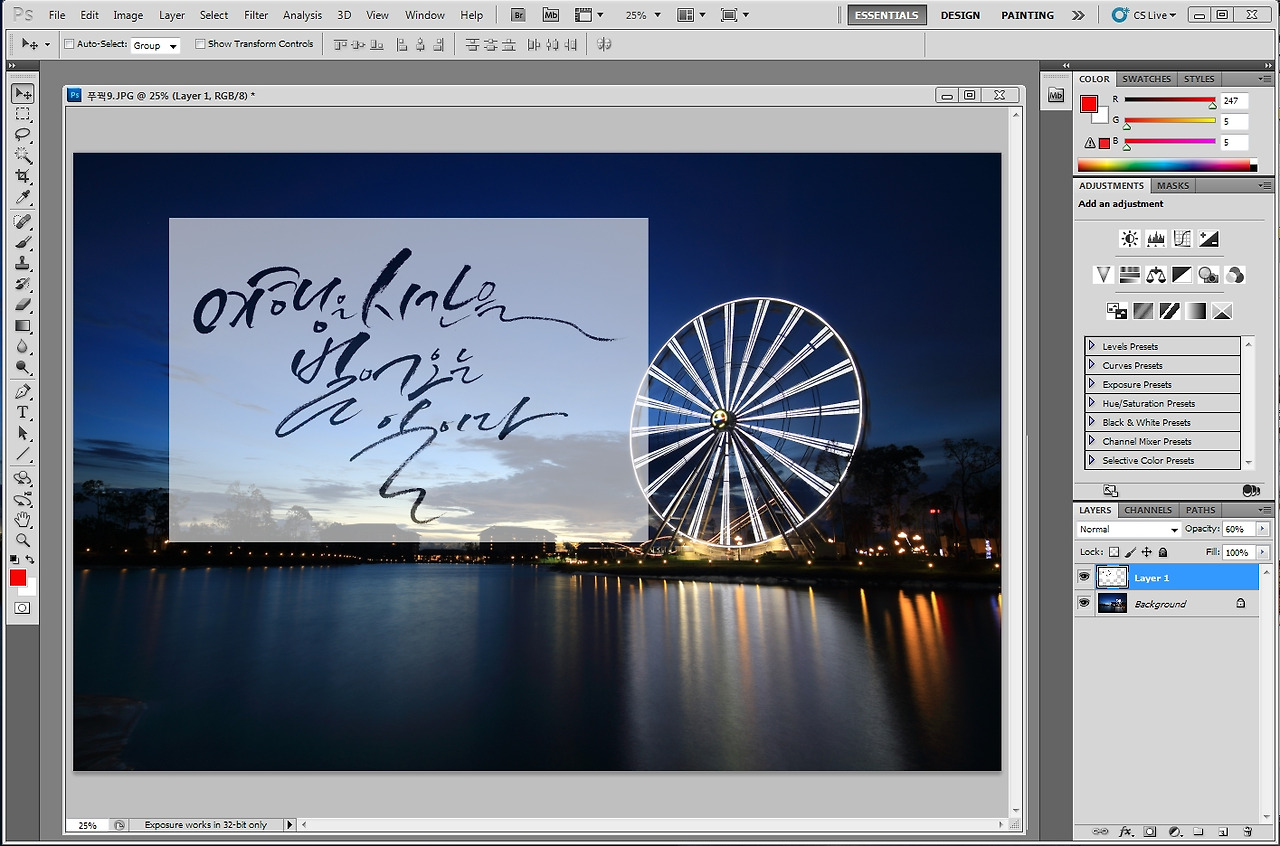Toggle lock transparent pixels
The width and height of the screenshot is (1280, 846).
pyautogui.click(x=1114, y=552)
